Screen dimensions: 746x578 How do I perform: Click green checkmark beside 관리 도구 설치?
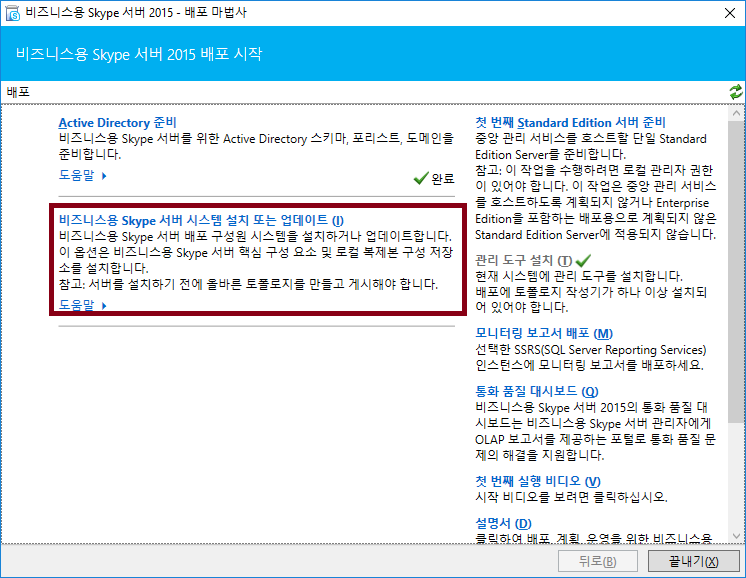(x=583, y=260)
